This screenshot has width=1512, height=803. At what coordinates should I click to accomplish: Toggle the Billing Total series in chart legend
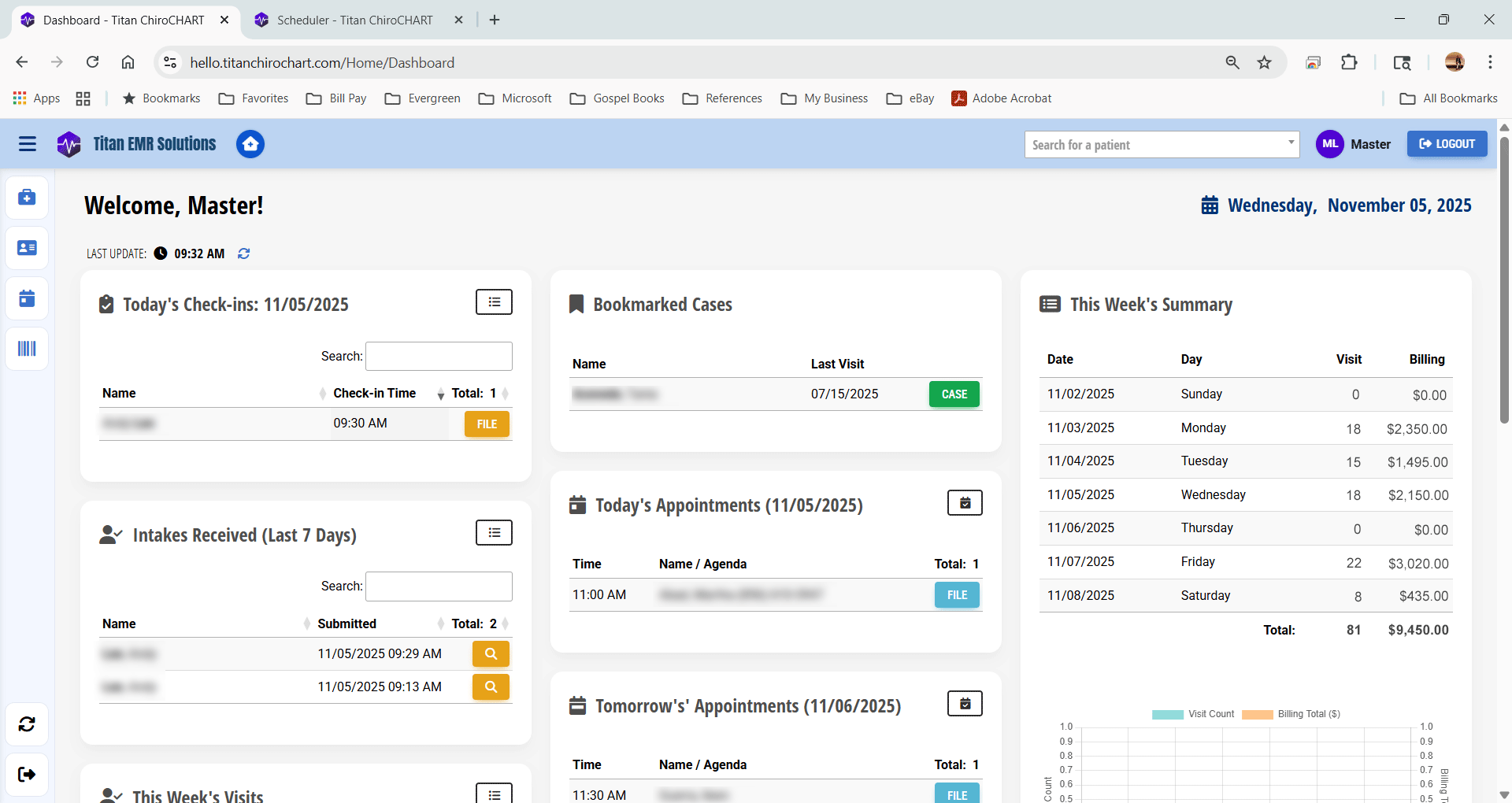(x=1291, y=714)
